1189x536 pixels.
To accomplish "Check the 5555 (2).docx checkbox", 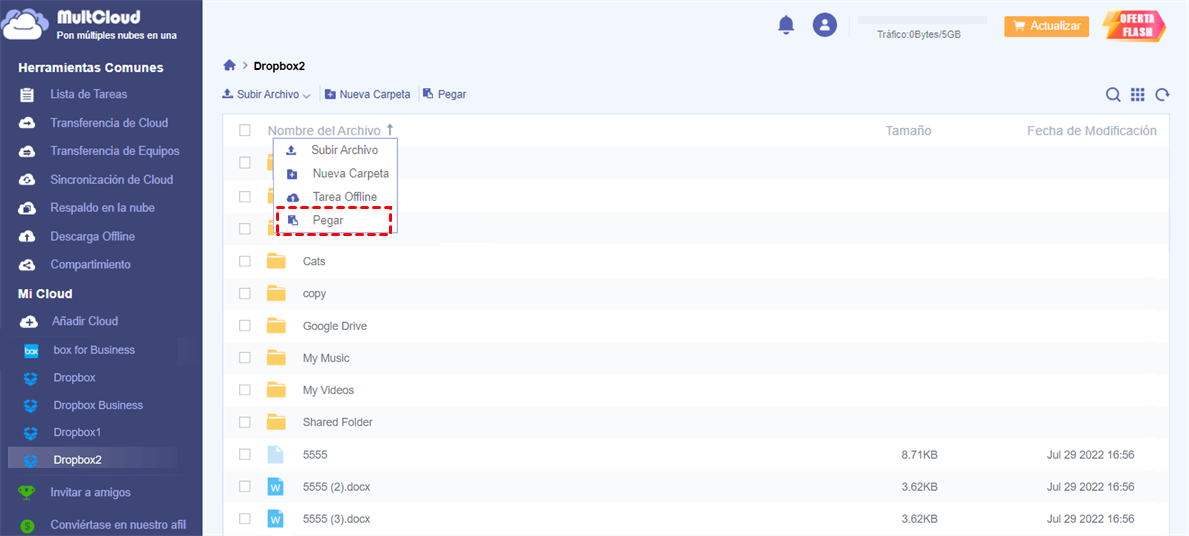I will point(245,487).
